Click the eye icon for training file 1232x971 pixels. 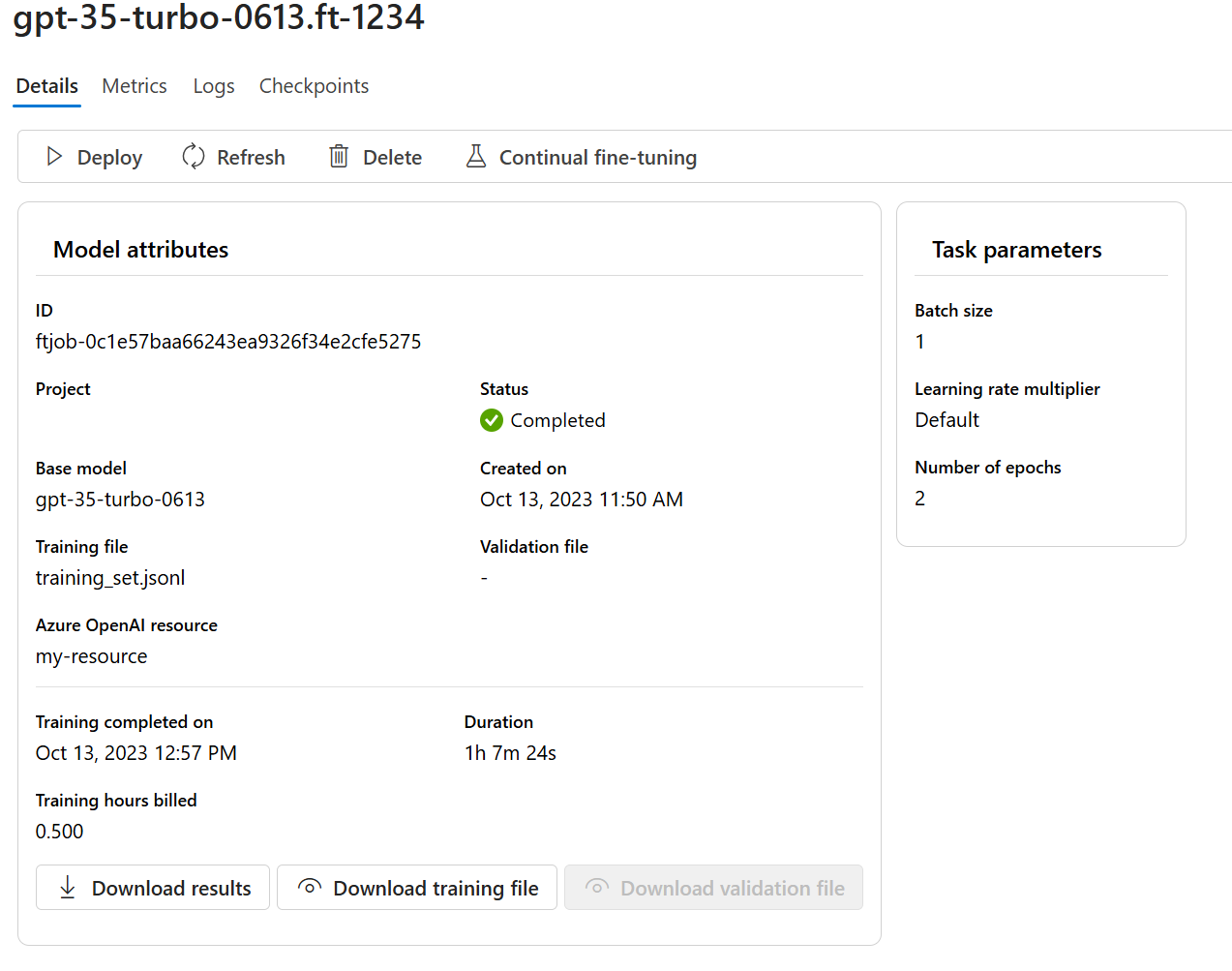click(310, 887)
